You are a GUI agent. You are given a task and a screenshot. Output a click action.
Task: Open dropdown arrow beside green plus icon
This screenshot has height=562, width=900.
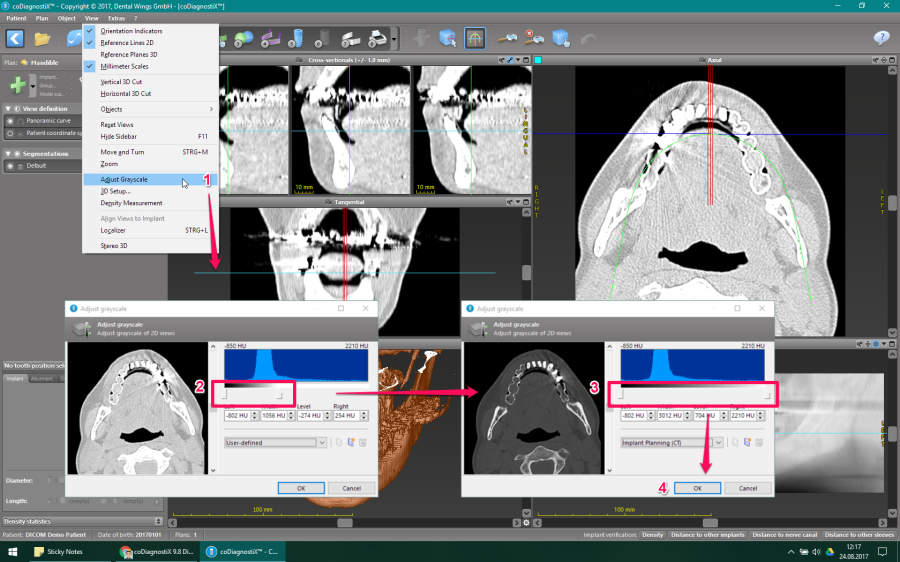click(33, 86)
